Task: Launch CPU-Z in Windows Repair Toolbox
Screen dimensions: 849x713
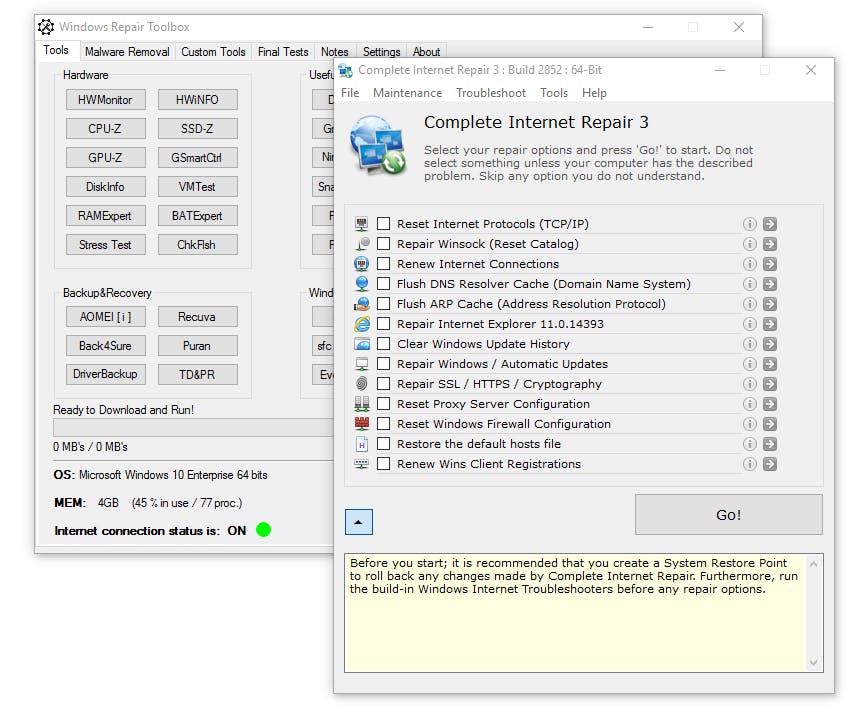Action: coord(106,129)
